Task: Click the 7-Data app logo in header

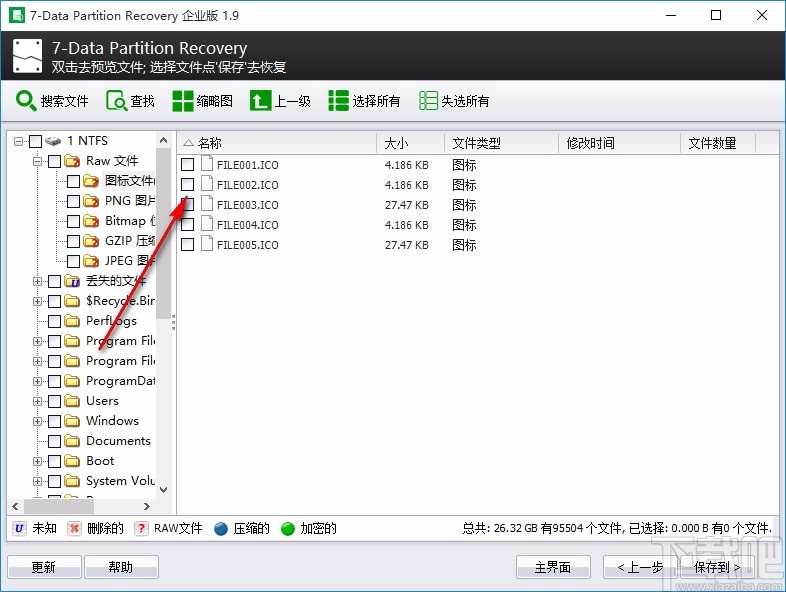Action: [27, 56]
